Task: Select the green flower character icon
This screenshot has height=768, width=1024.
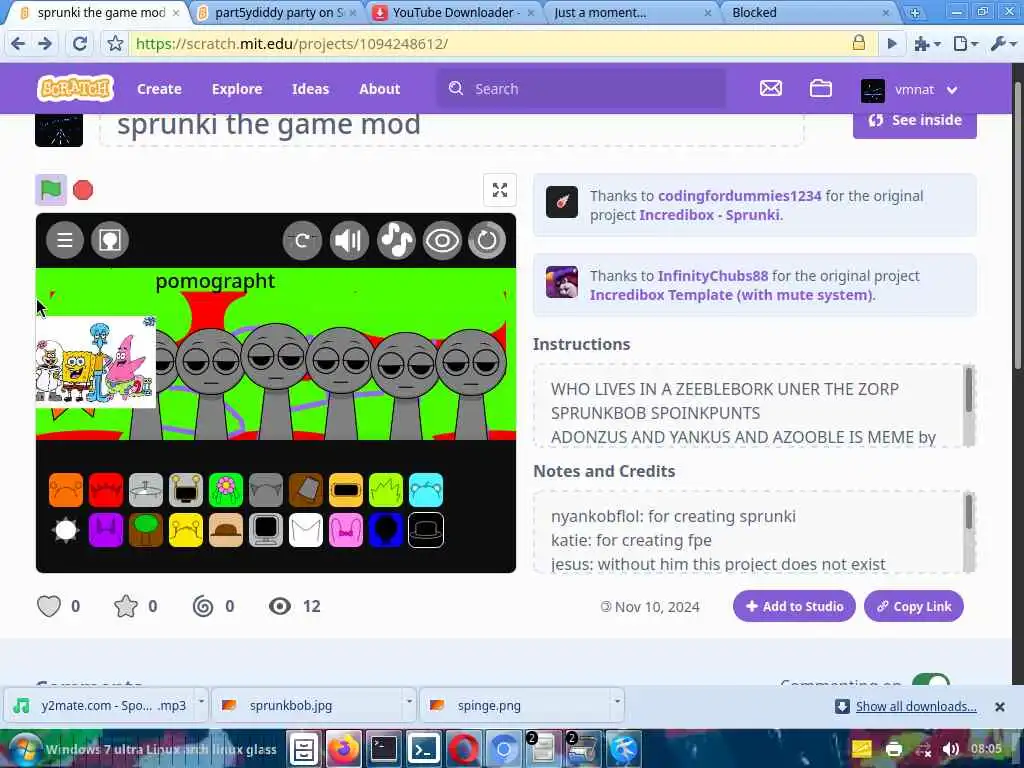Action: (226, 490)
